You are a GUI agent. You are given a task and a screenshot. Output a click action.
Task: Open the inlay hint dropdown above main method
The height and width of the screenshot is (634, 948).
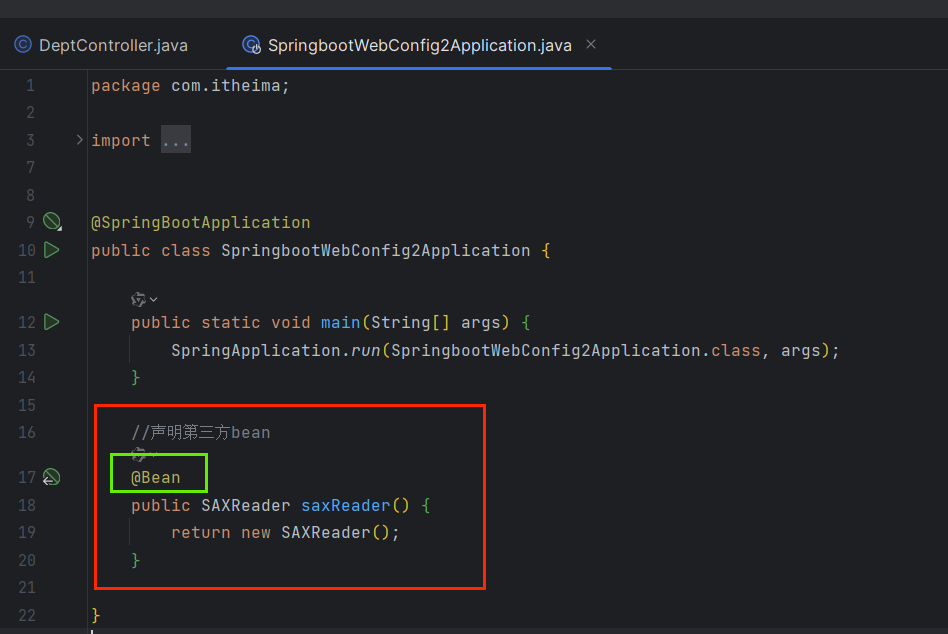click(144, 299)
